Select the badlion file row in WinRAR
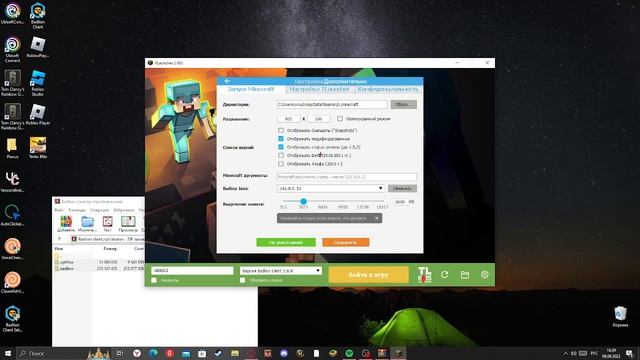Viewport: 640px width, 360px height. click(99, 269)
